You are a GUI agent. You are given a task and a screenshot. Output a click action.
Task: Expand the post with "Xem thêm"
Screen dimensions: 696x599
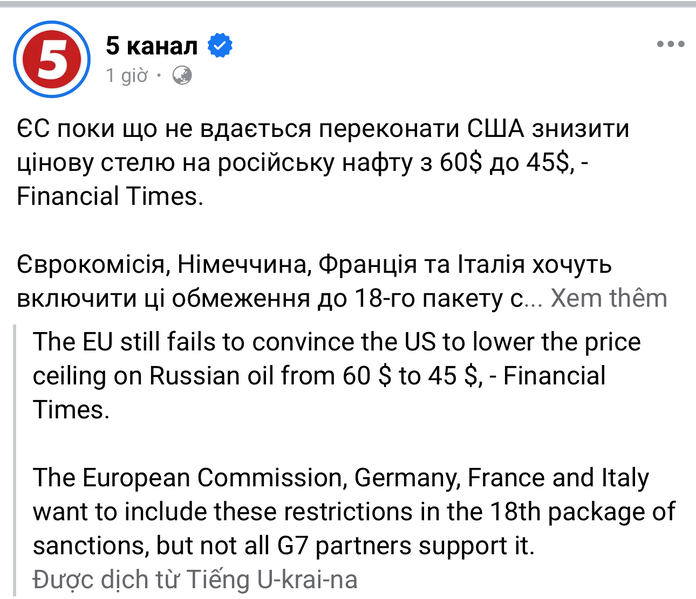pos(609,298)
